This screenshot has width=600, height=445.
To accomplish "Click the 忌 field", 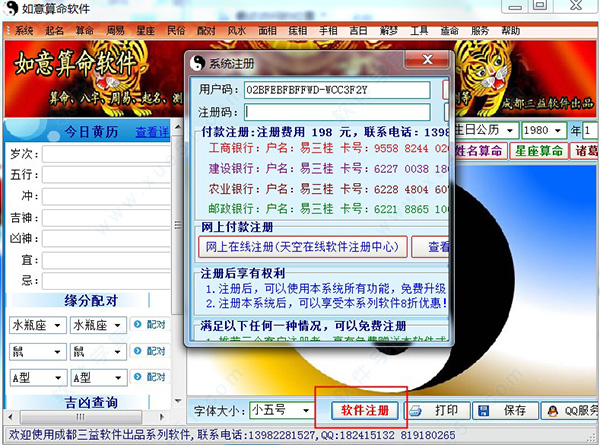I will pos(106,281).
